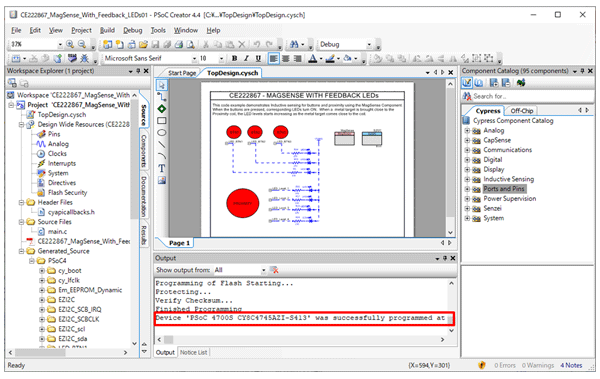This screenshot has height=379, width=600.
Task: Toggle Align Right text alignment
Action: tap(297, 58)
